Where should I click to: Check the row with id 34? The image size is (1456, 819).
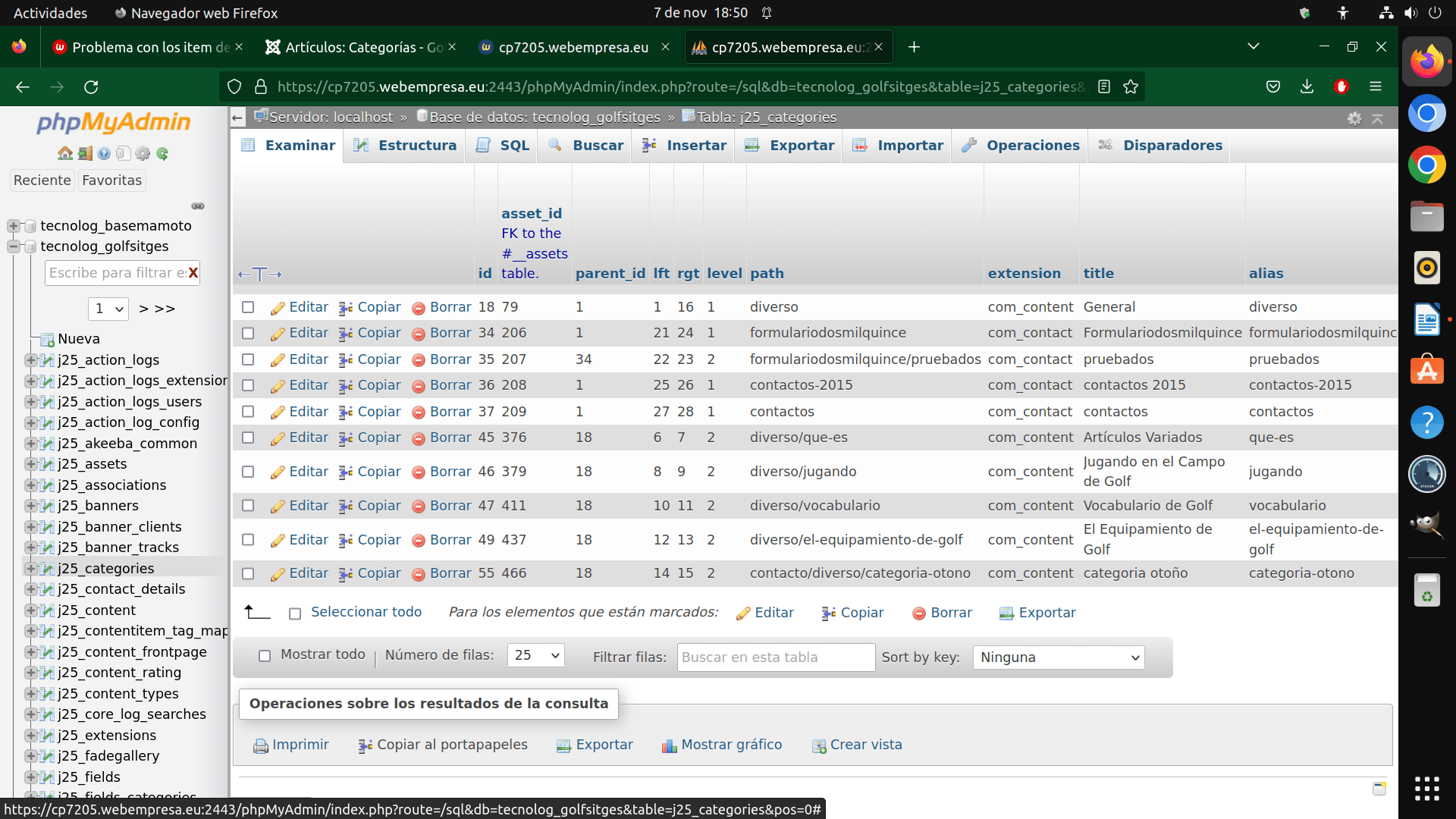click(248, 333)
